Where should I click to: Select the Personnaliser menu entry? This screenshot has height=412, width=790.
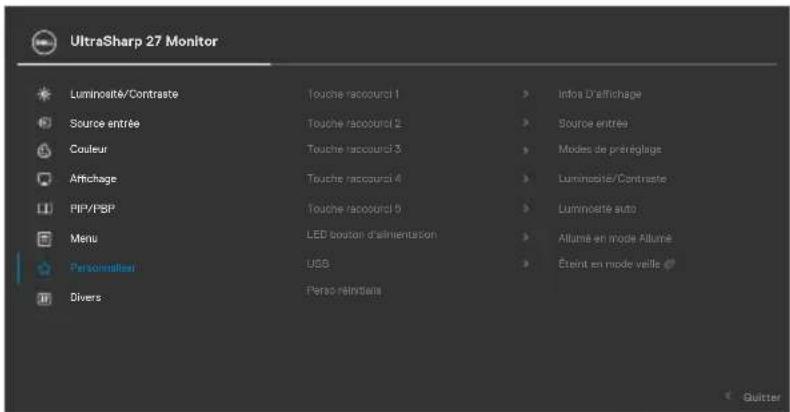[102, 267]
